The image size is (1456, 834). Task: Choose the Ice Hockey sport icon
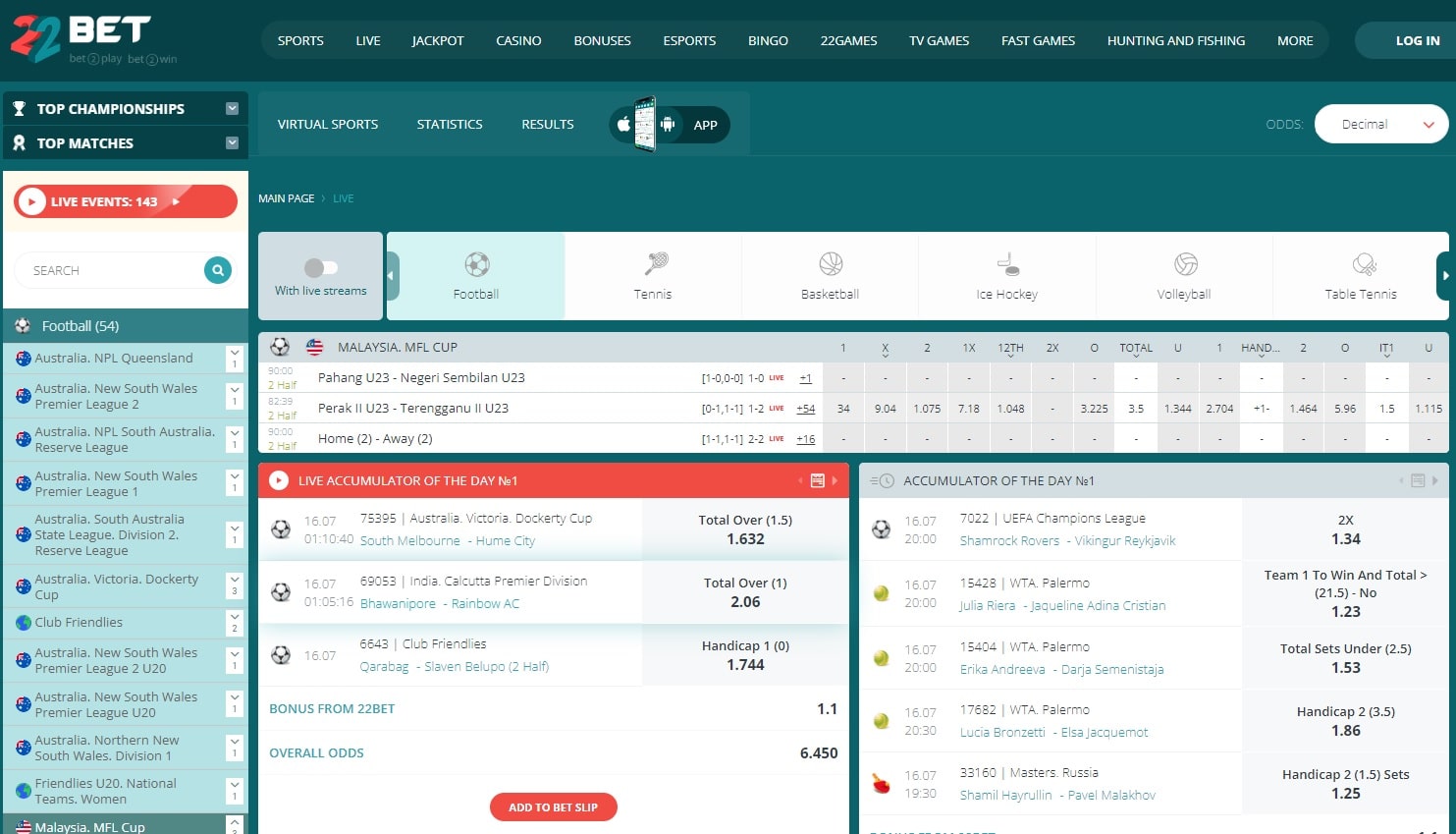pyautogui.click(x=1007, y=264)
